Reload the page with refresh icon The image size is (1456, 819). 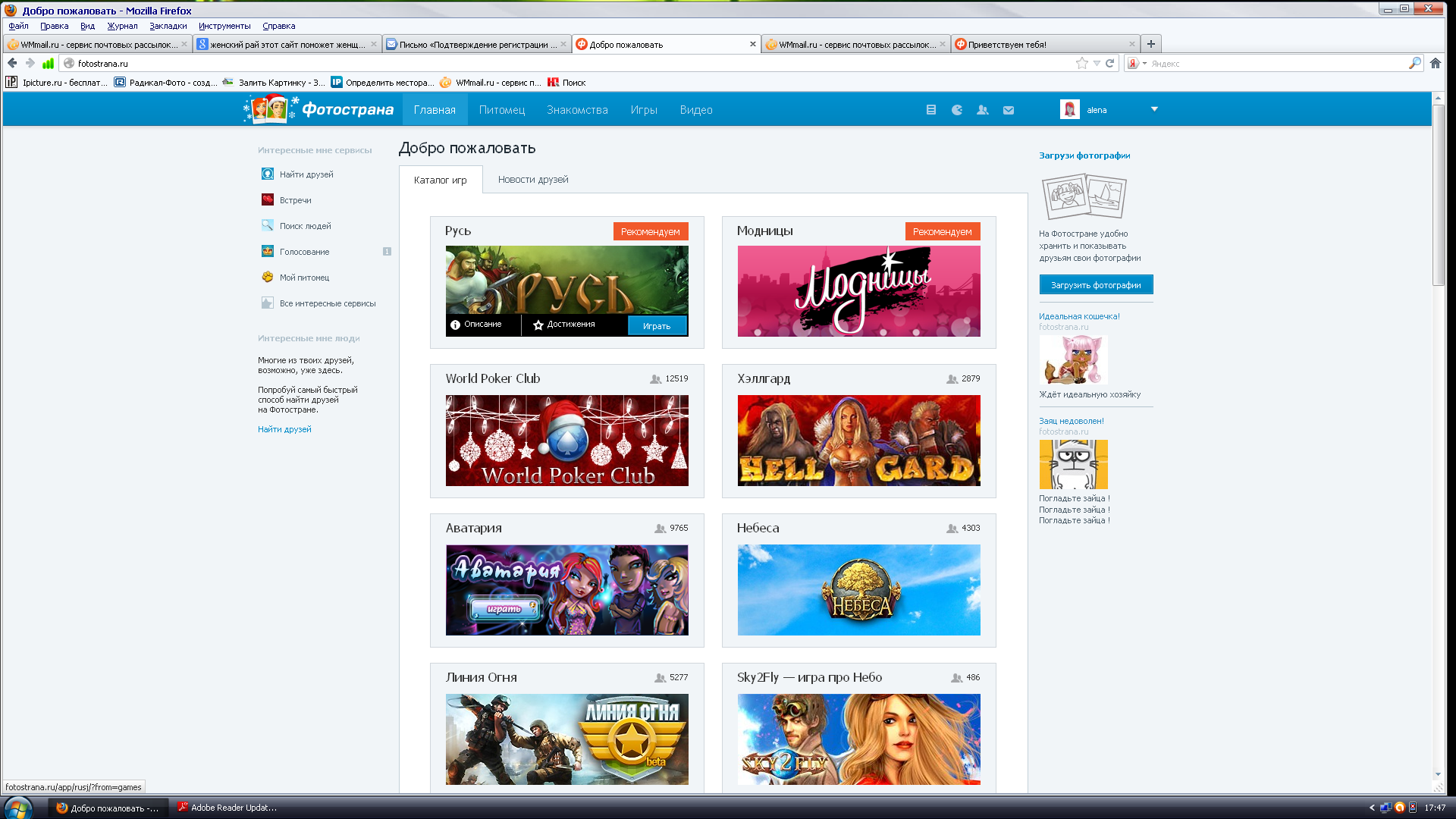pyautogui.click(x=1109, y=63)
